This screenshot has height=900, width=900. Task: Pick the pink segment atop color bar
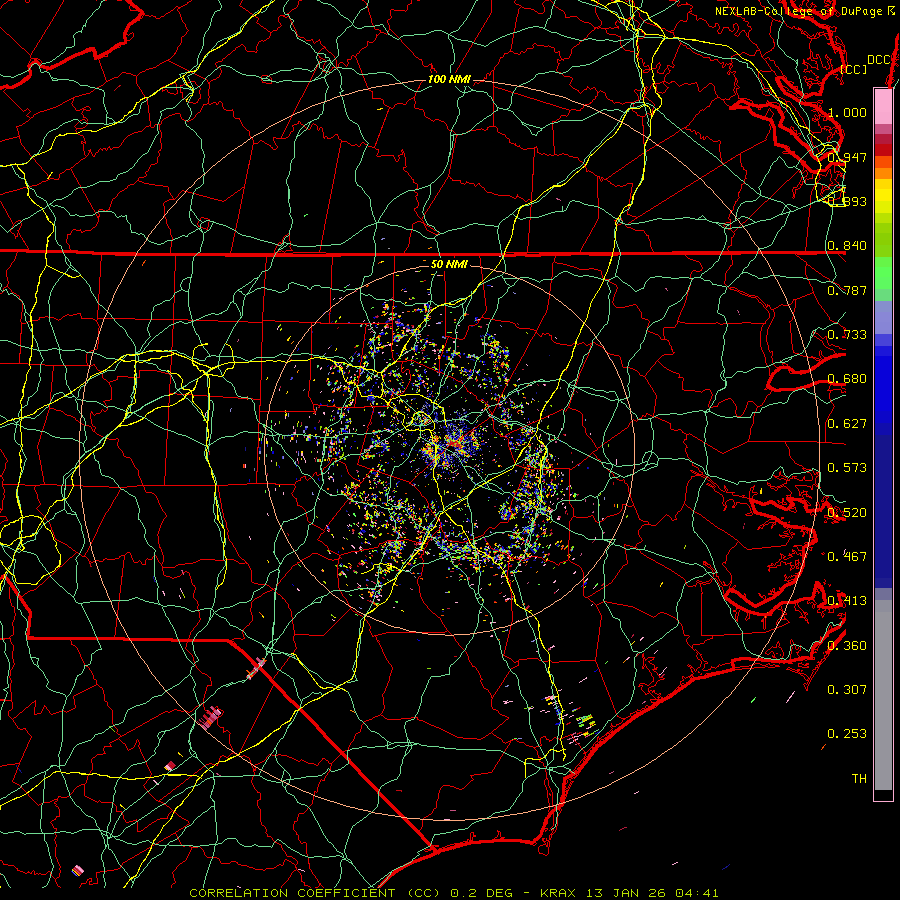[883, 106]
